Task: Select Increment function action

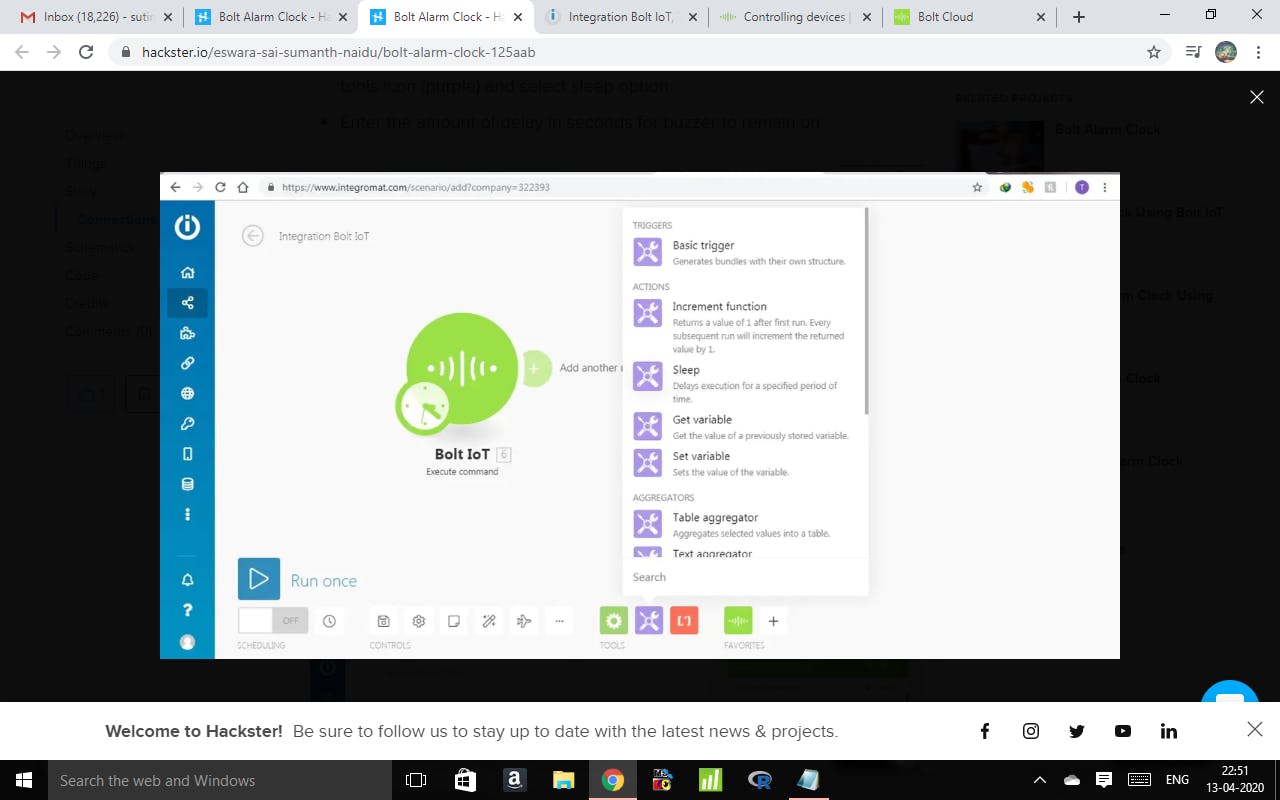Action: (744, 327)
